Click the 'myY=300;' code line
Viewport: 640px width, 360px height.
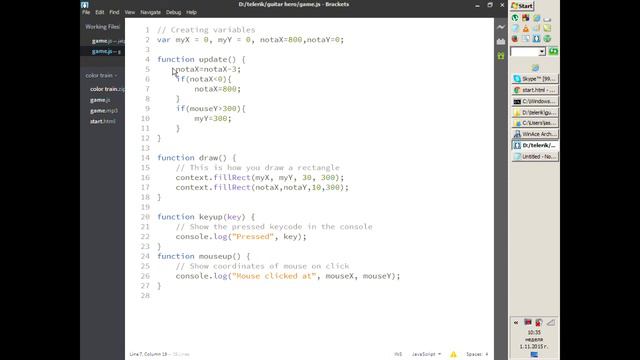(213, 118)
